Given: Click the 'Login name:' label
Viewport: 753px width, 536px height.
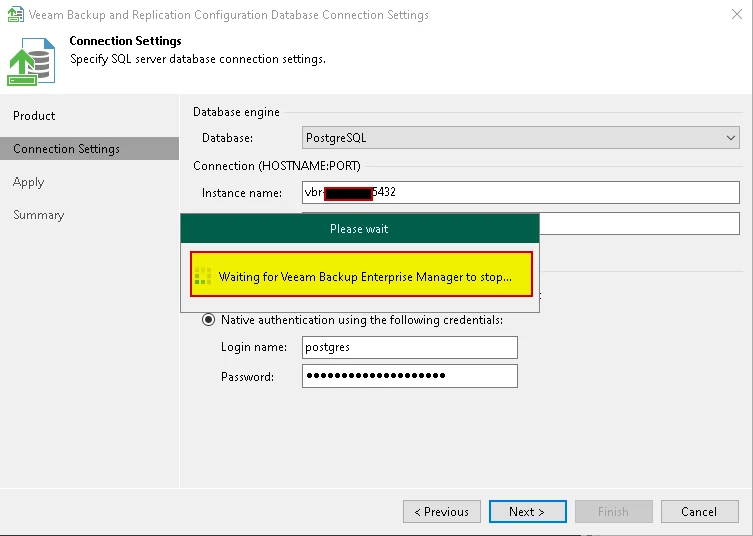Looking at the screenshot, I should pyautogui.click(x=254, y=347).
